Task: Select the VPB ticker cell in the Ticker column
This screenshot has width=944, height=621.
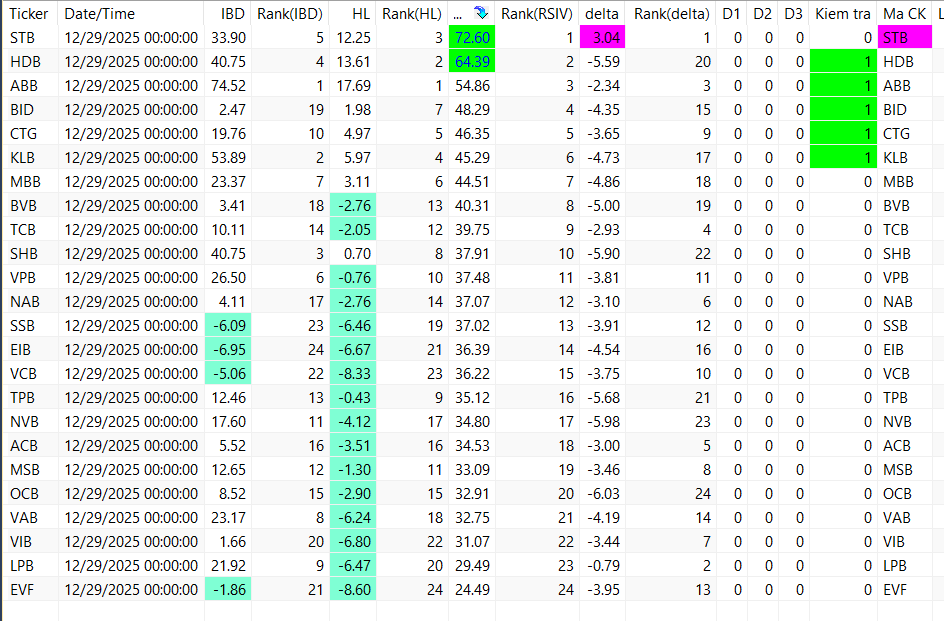Action: (x=30, y=278)
